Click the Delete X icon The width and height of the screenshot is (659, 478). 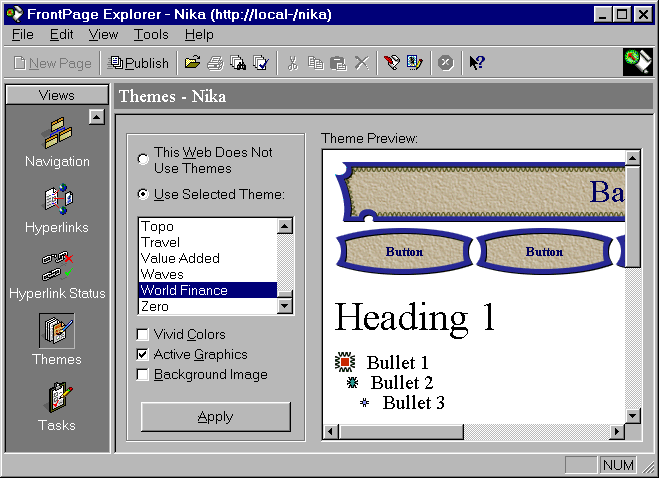coord(361,63)
